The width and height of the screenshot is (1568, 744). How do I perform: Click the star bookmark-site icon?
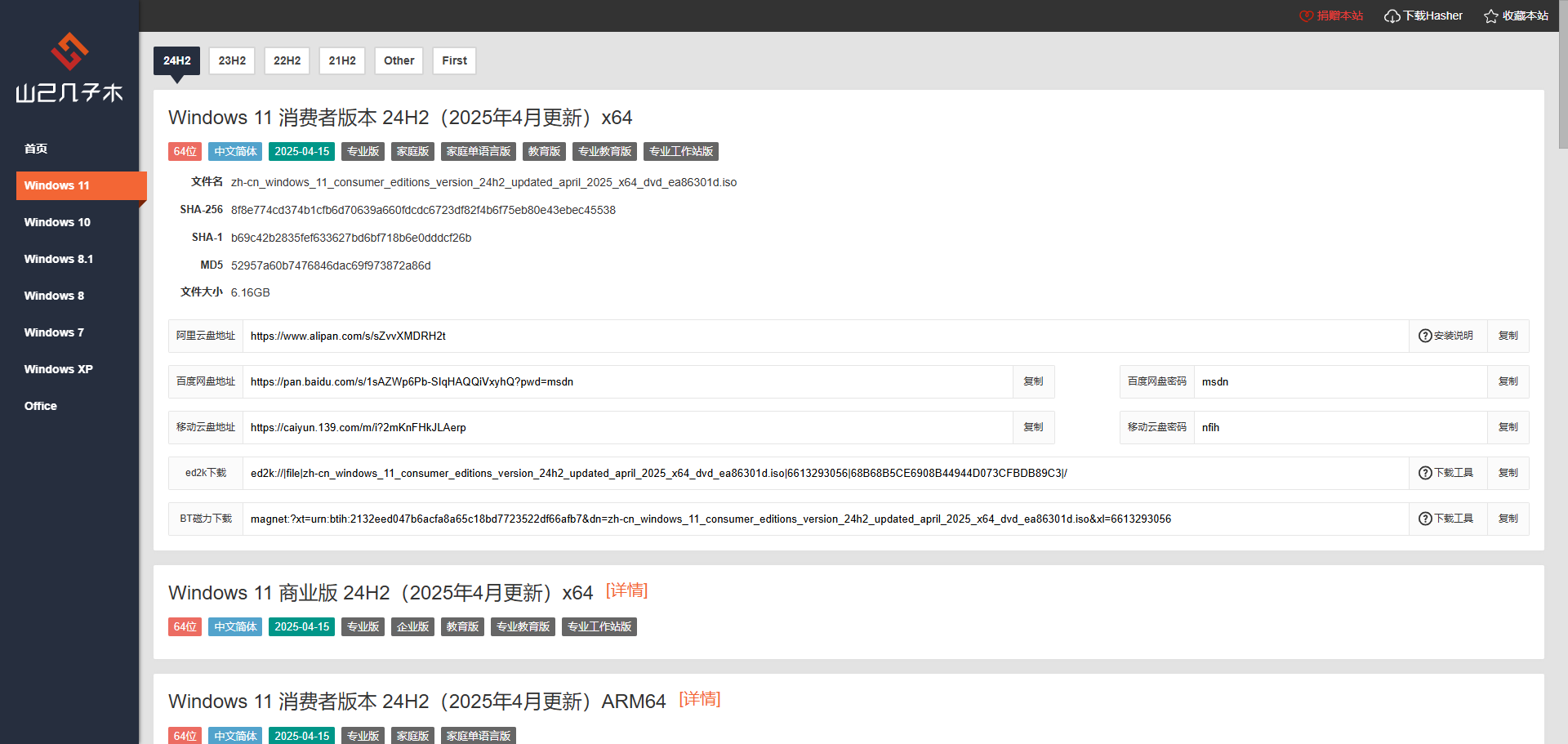(x=1491, y=16)
